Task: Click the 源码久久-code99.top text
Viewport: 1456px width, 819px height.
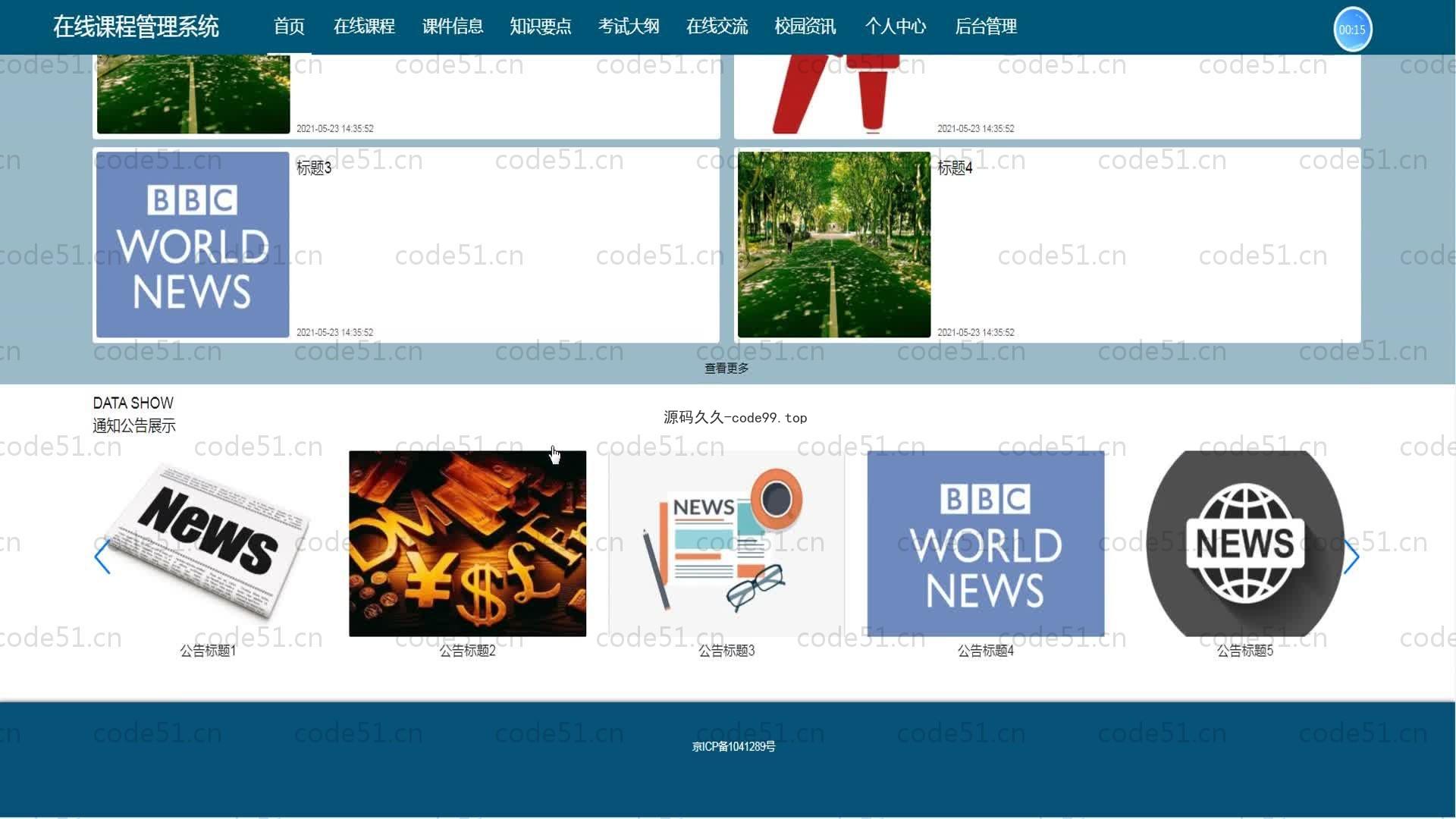Action: 735,417
